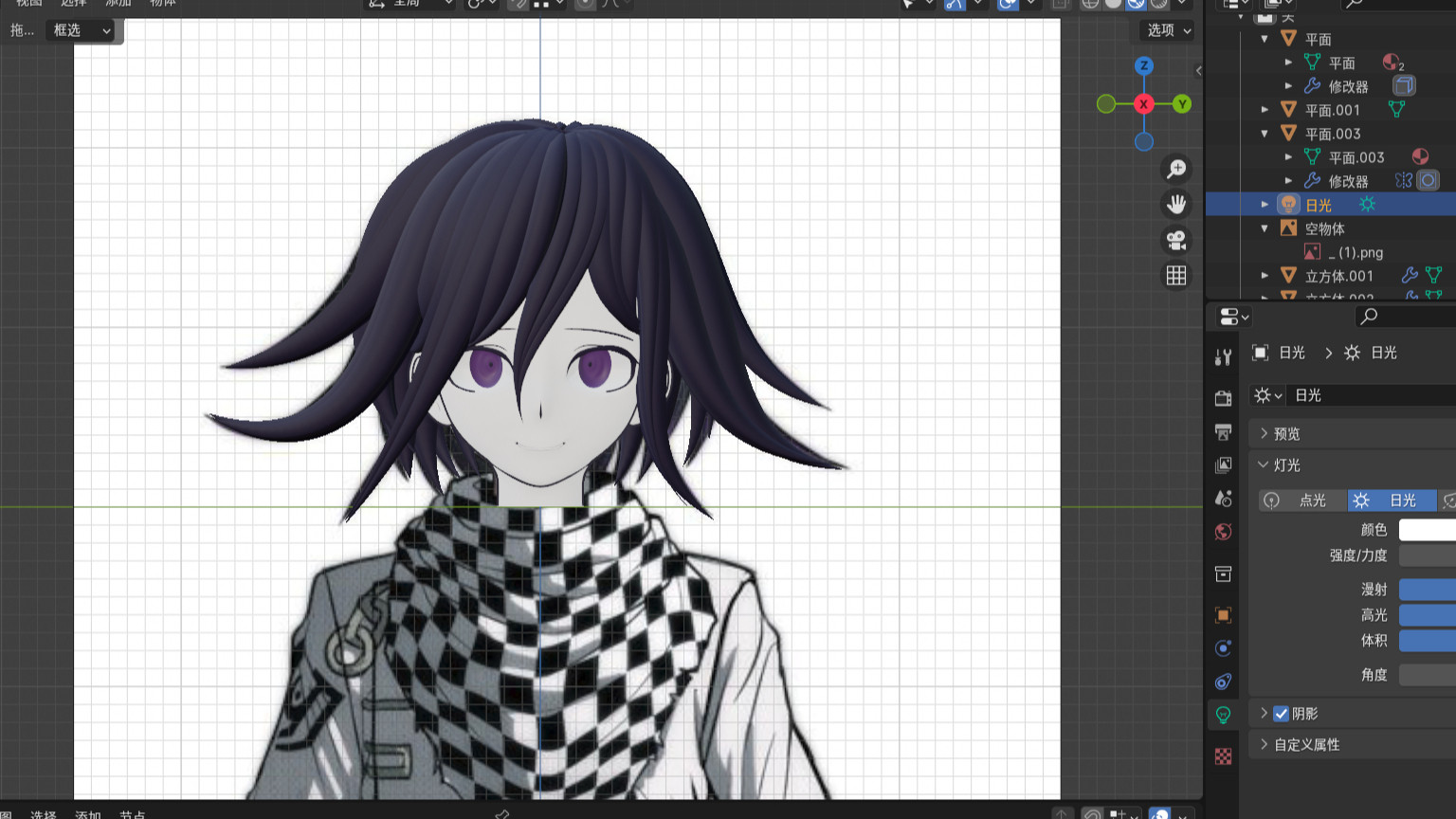Open the Object properties orange square icon
The image size is (1456, 819).
[x=1223, y=615]
